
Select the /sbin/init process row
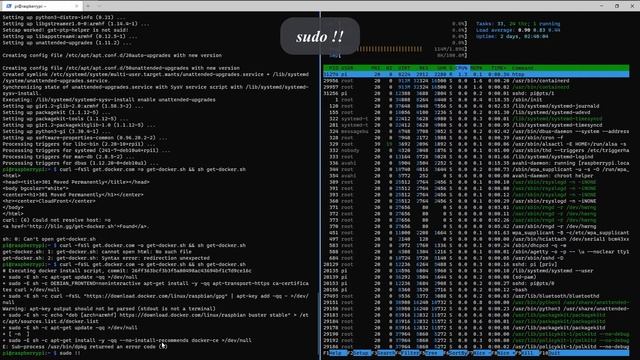(x=476, y=100)
